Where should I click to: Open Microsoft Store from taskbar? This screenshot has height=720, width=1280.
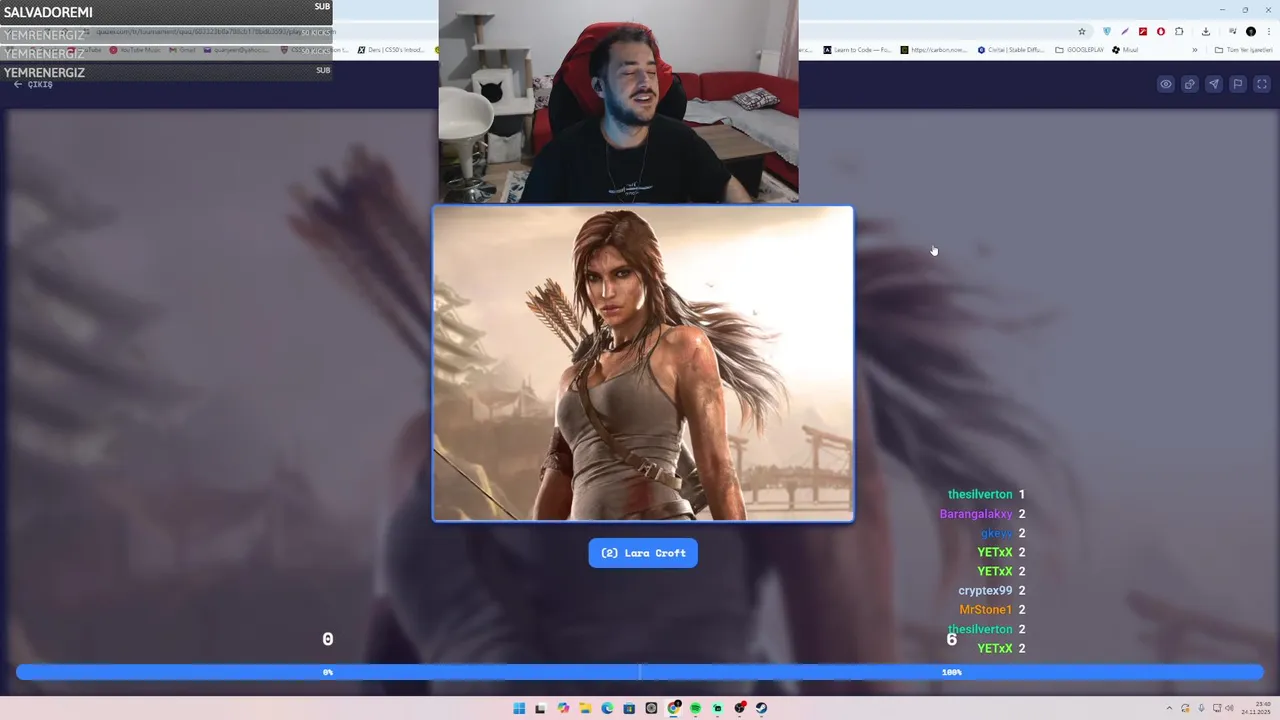coord(629,708)
